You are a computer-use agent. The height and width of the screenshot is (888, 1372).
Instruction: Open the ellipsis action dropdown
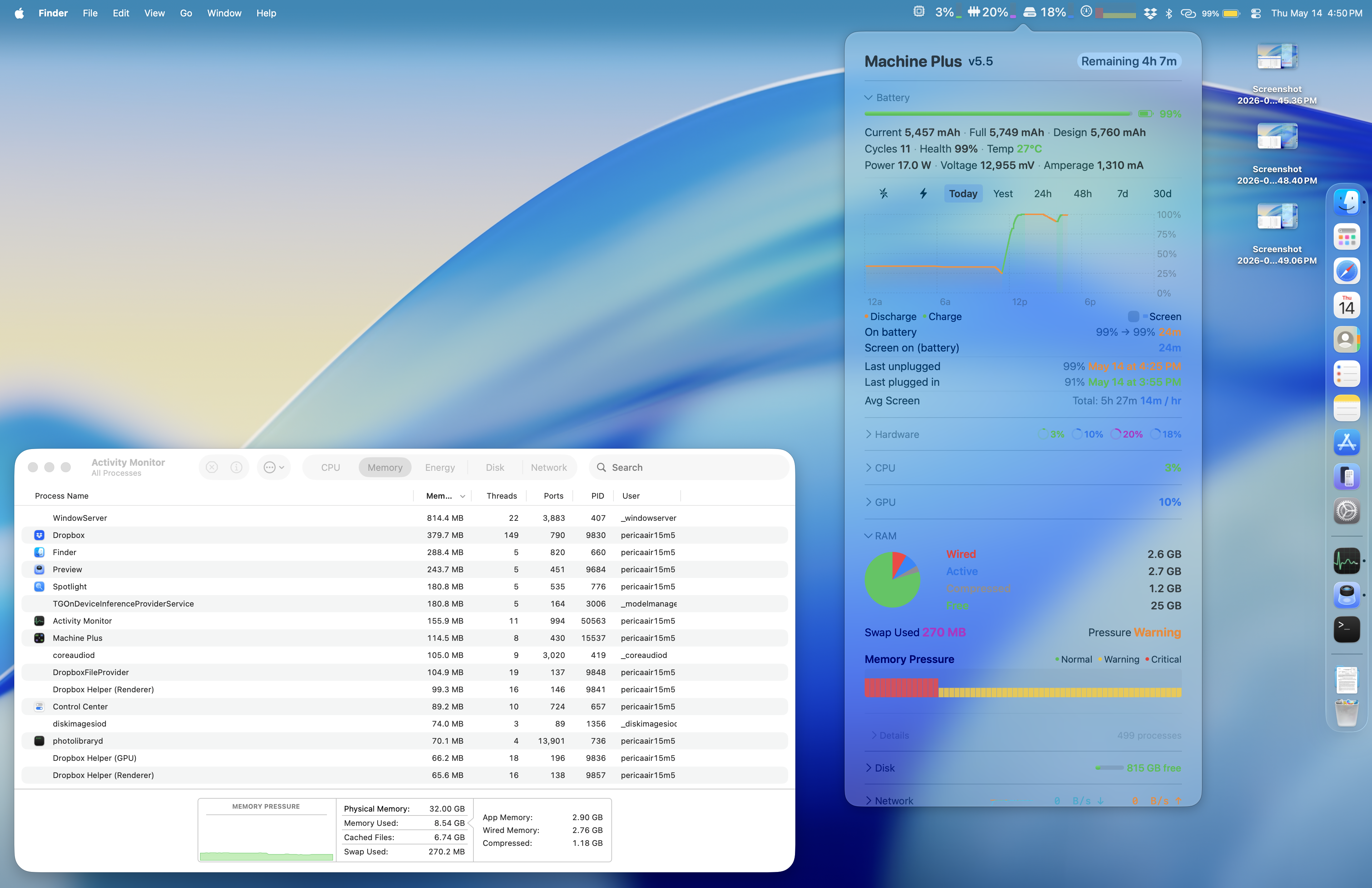[x=274, y=467]
